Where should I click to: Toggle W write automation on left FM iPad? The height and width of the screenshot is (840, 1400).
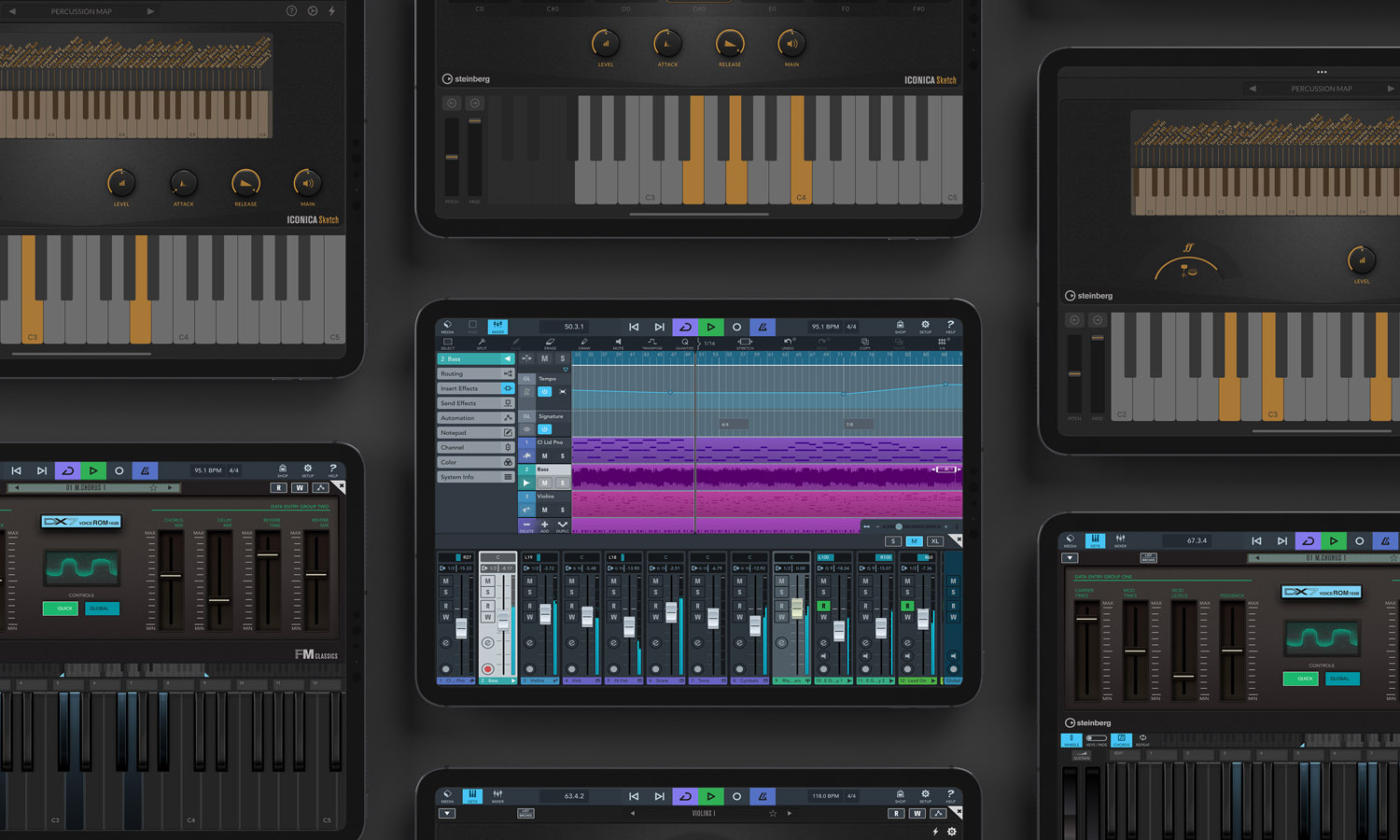[300, 487]
